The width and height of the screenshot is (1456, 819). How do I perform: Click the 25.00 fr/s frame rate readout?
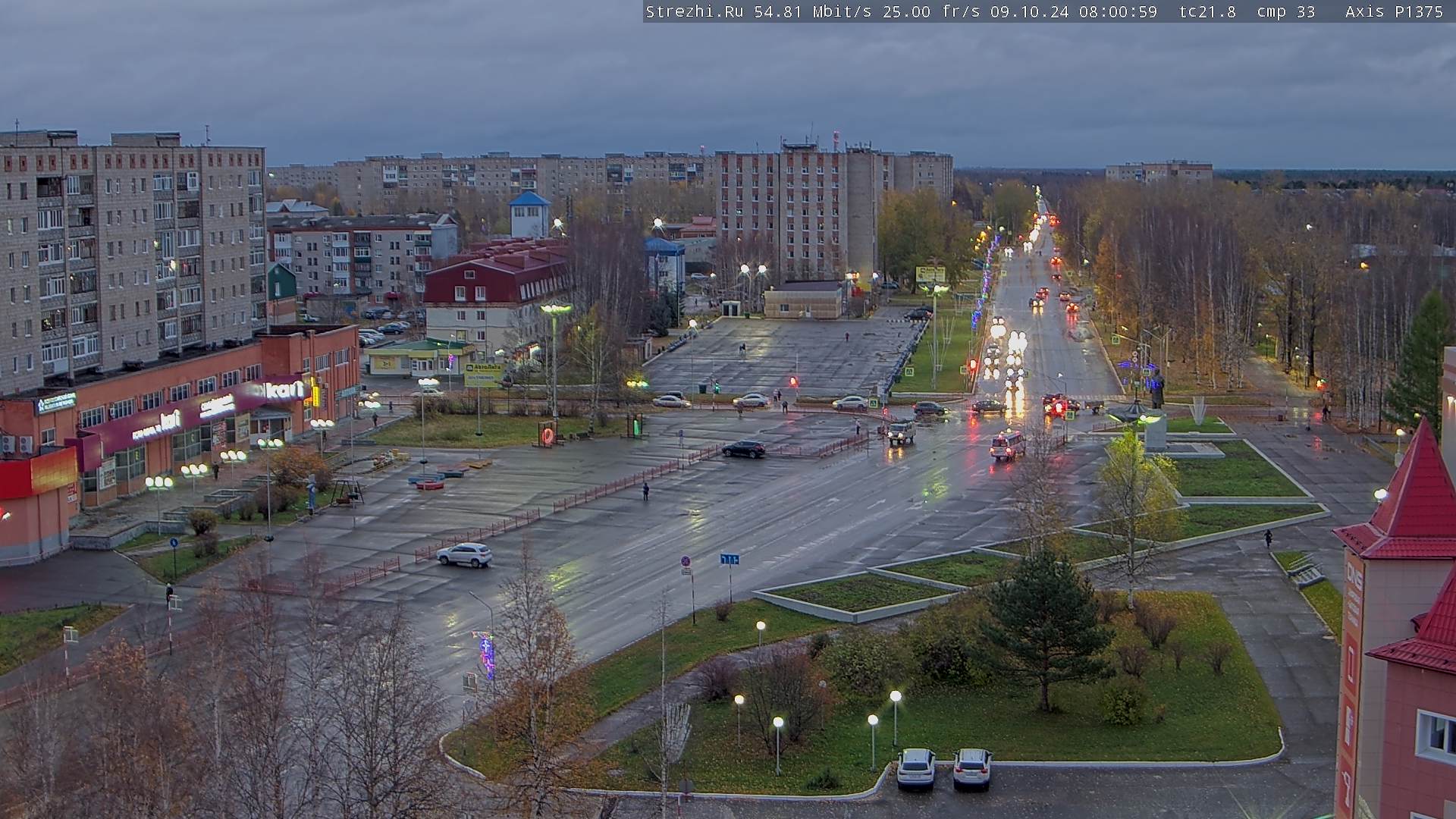coord(932,11)
